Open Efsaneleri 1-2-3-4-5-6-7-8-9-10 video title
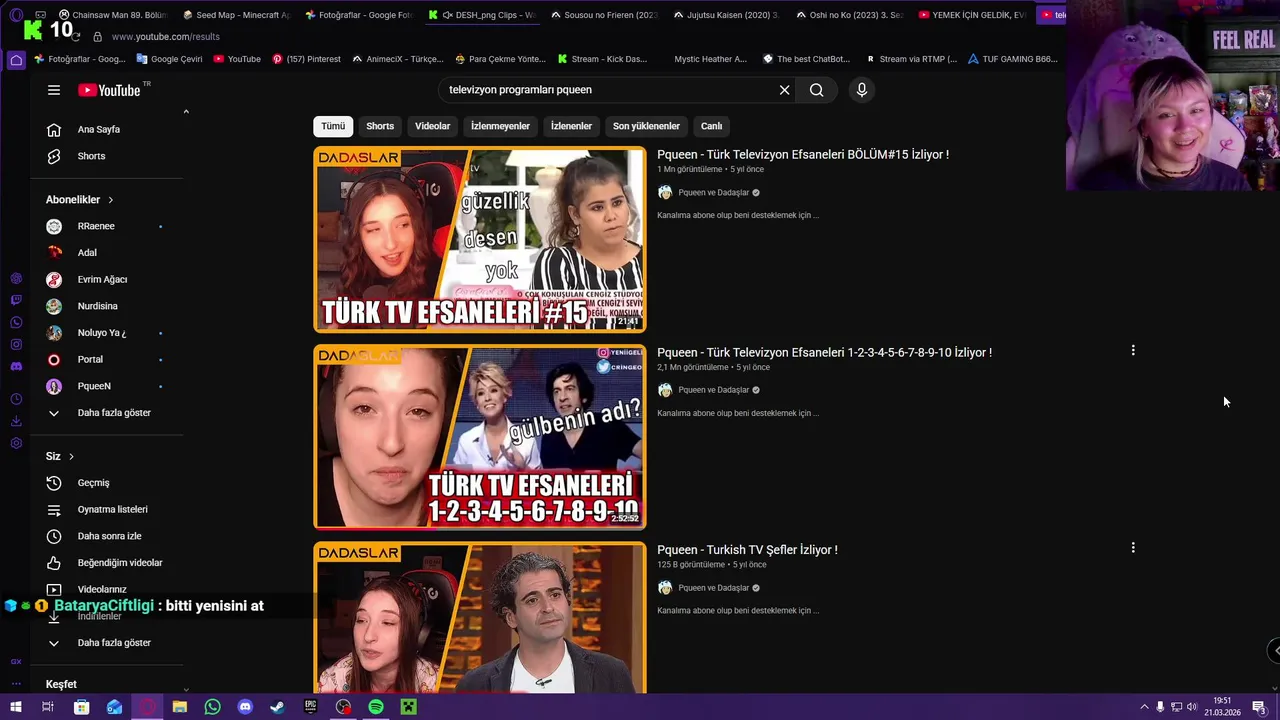 tap(824, 353)
